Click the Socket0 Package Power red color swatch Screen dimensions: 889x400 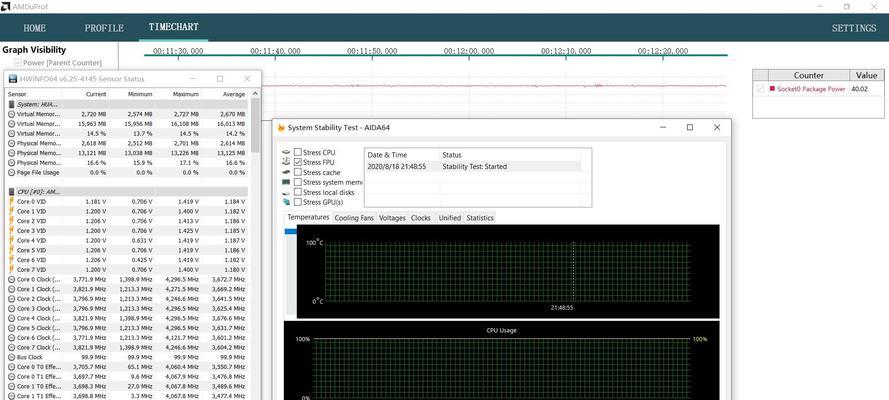772,89
